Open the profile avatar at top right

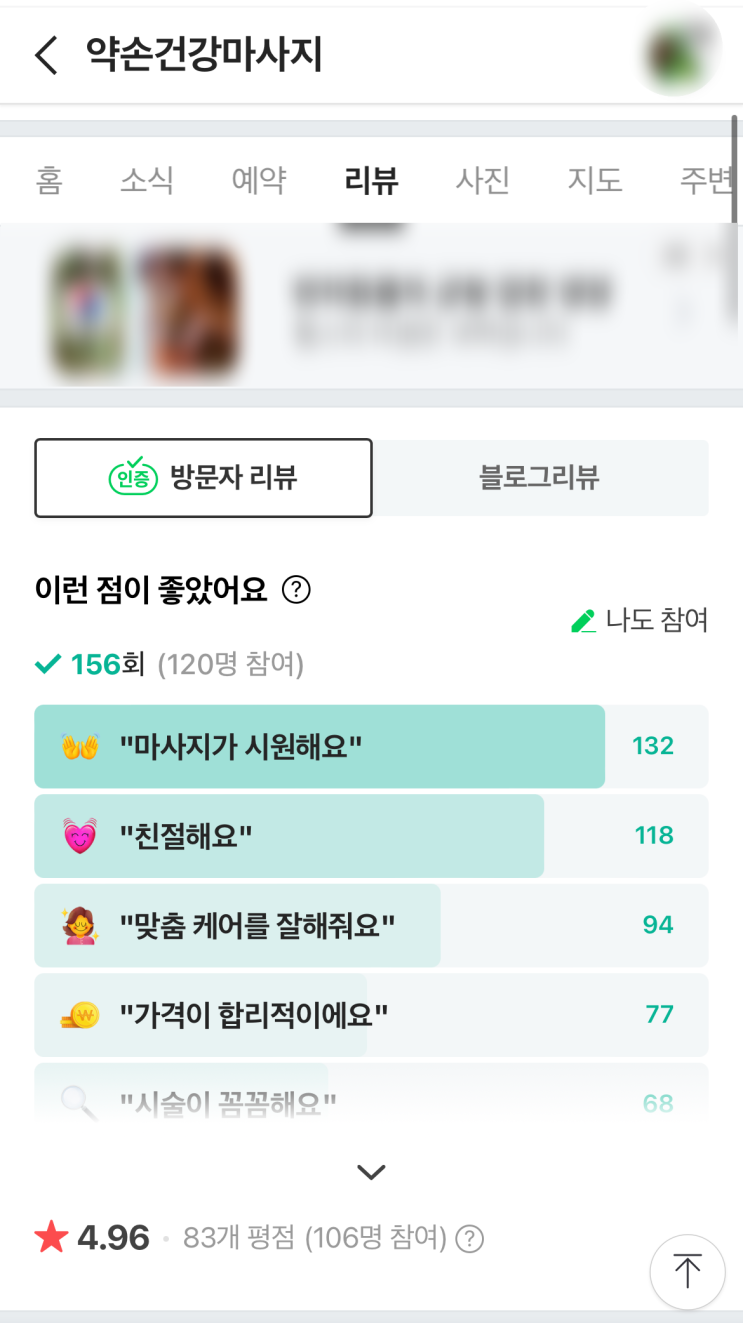[679, 49]
